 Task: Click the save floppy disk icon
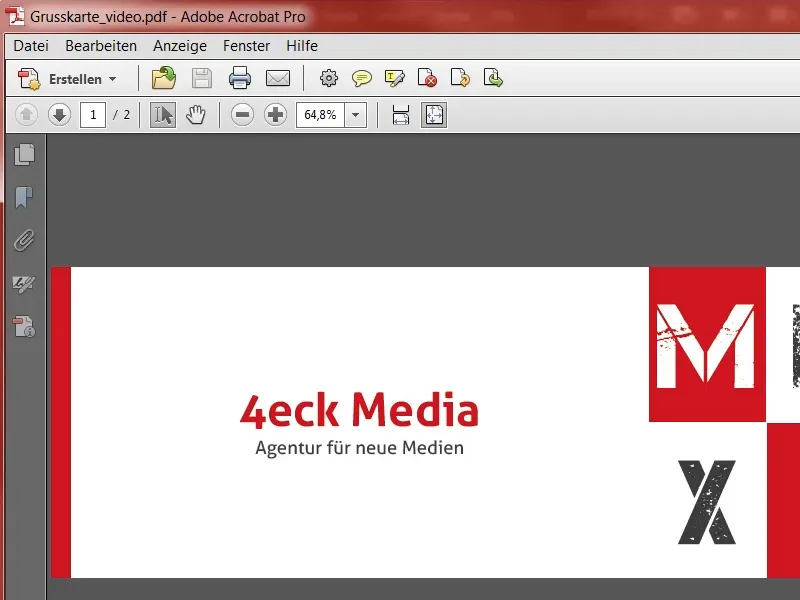(x=202, y=79)
